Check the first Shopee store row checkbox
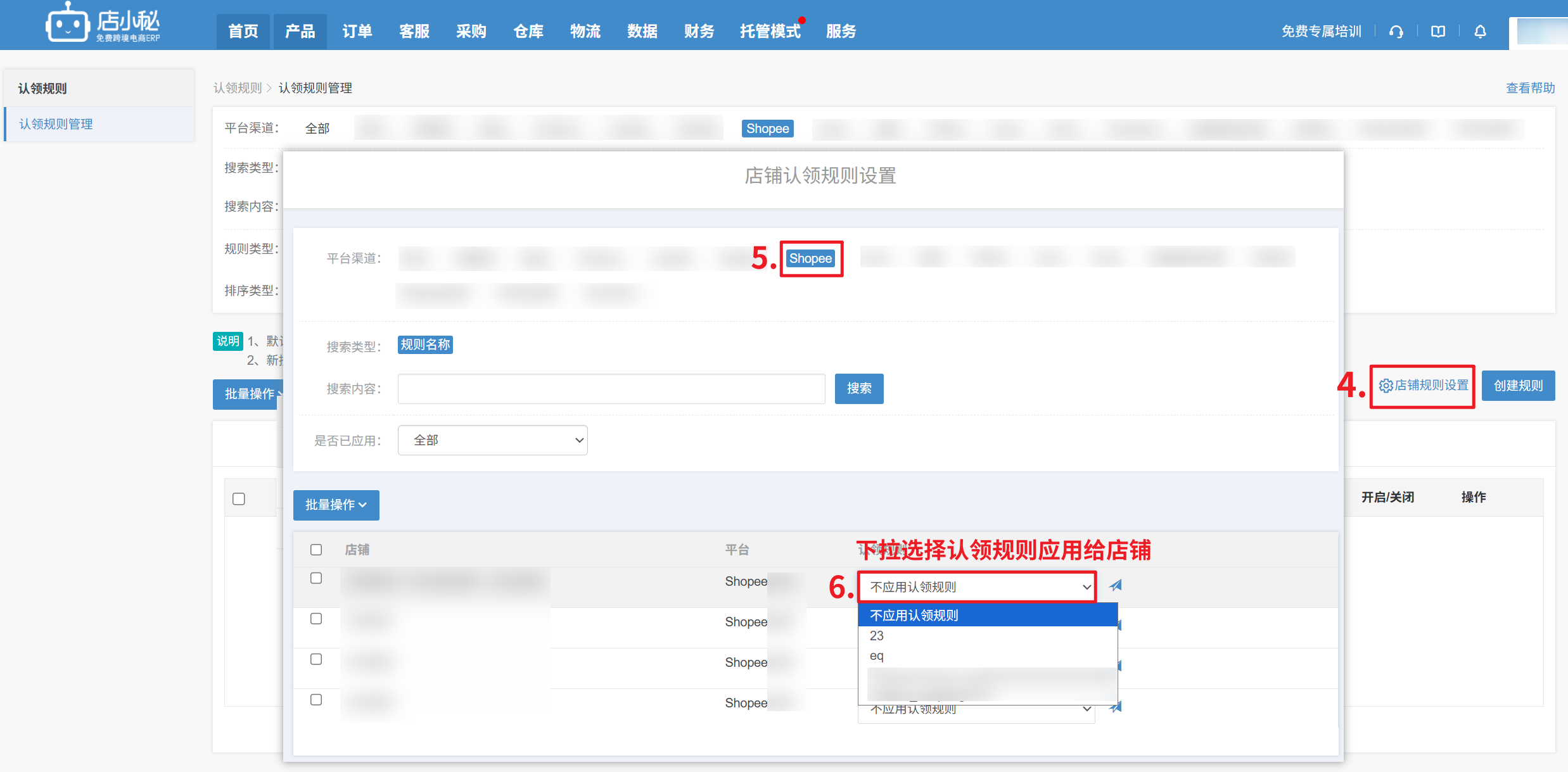 (316, 578)
